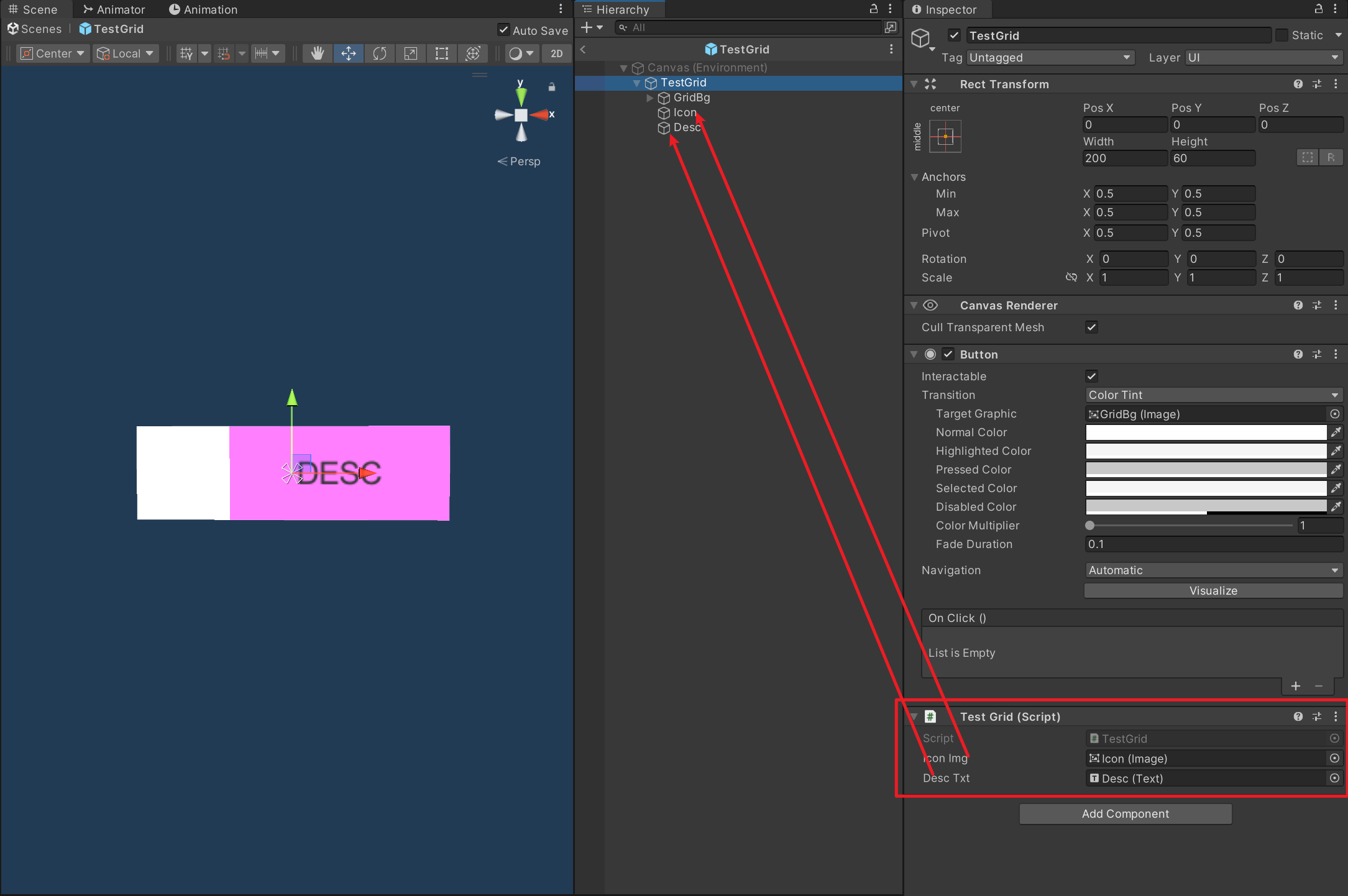Click the Add Component button
Image resolution: width=1348 pixels, height=896 pixels.
[x=1125, y=814]
